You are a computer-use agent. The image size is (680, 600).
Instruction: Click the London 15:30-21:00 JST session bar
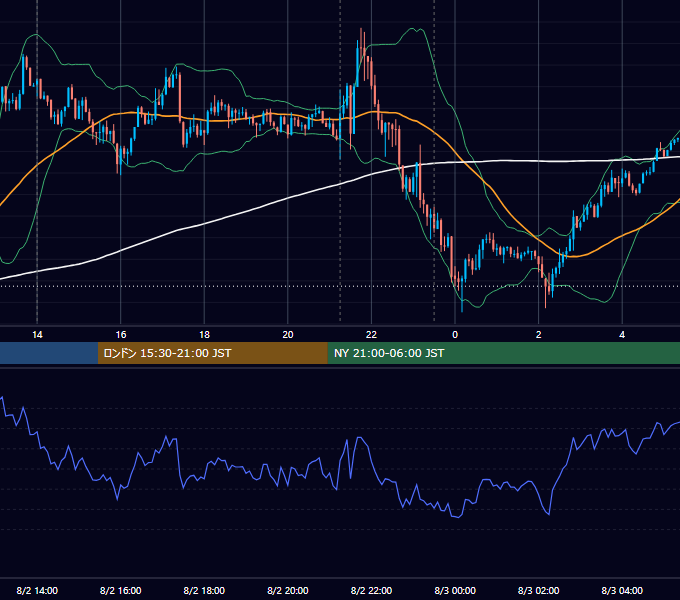[x=212, y=353]
